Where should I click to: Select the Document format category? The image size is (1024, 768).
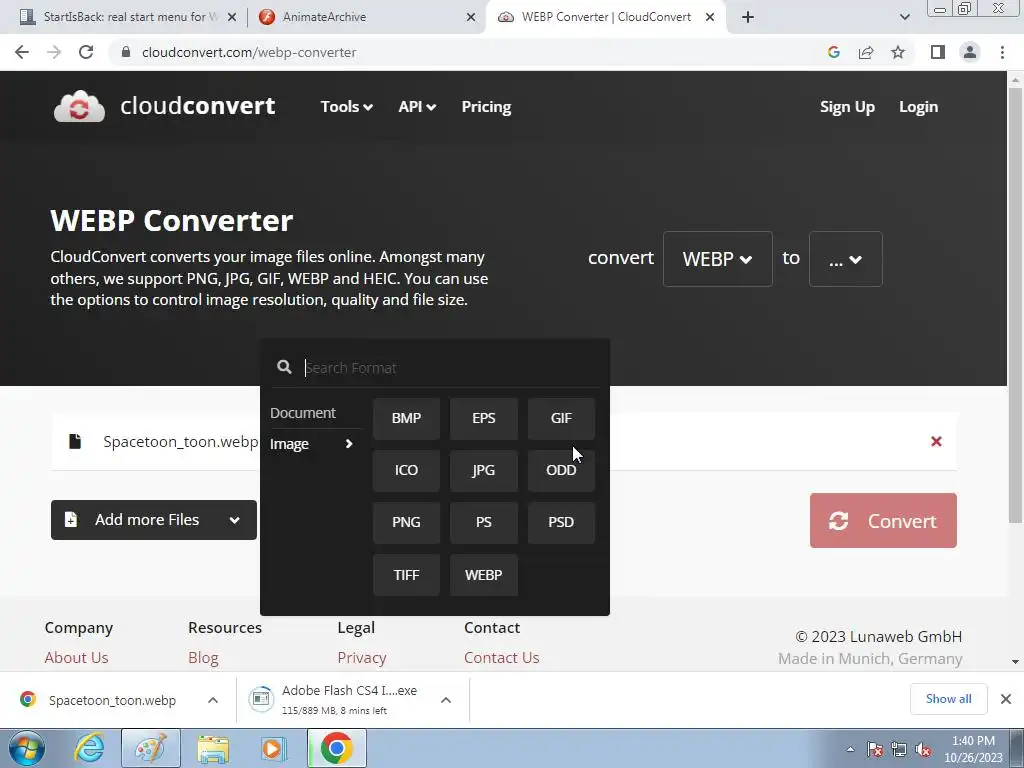[x=303, y=413]
